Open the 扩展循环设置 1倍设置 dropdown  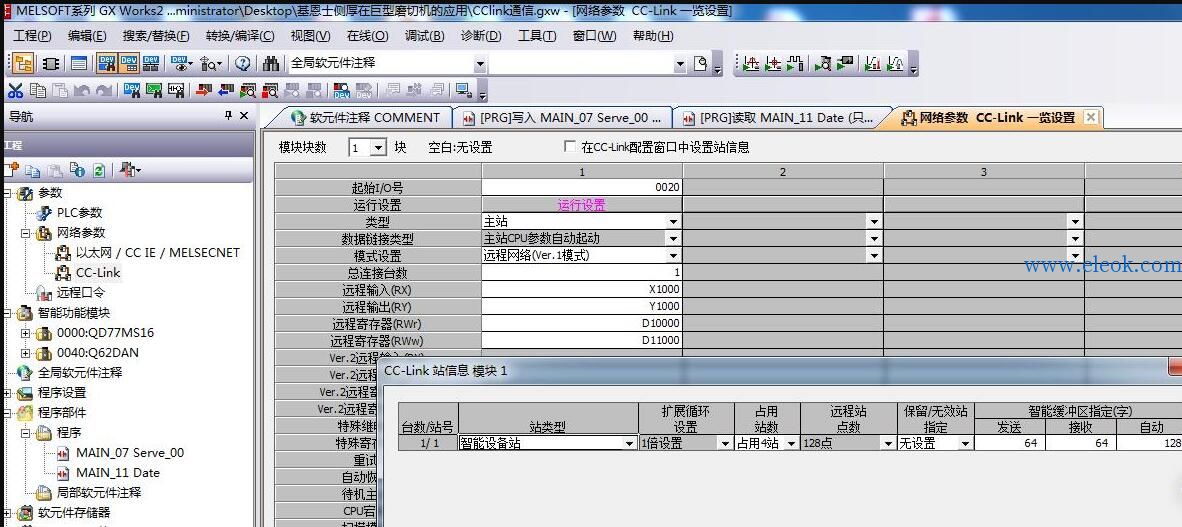pos(725,444)
